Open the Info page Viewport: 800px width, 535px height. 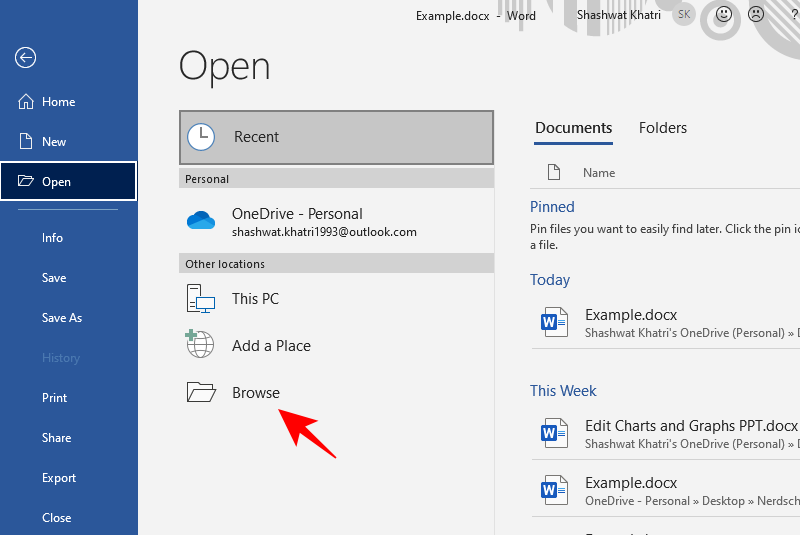[x=69, y=238]
